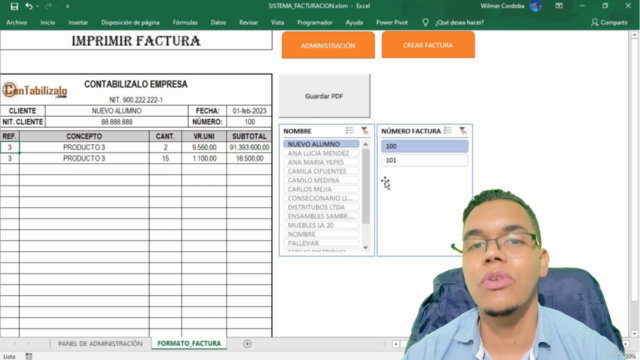Click the NOMBRE slicer scroll-up arrow
640x360 pixels.
pyautogui.click(x=366, y=144)
